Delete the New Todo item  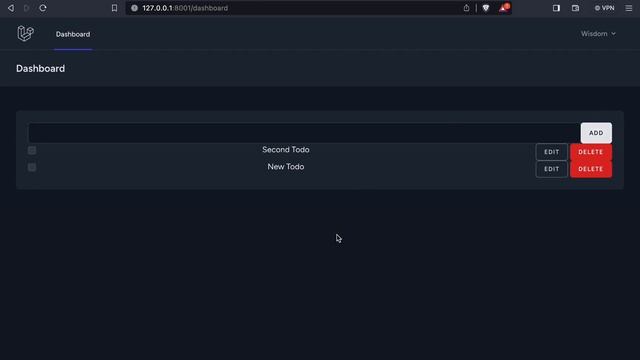pos(591,169)
